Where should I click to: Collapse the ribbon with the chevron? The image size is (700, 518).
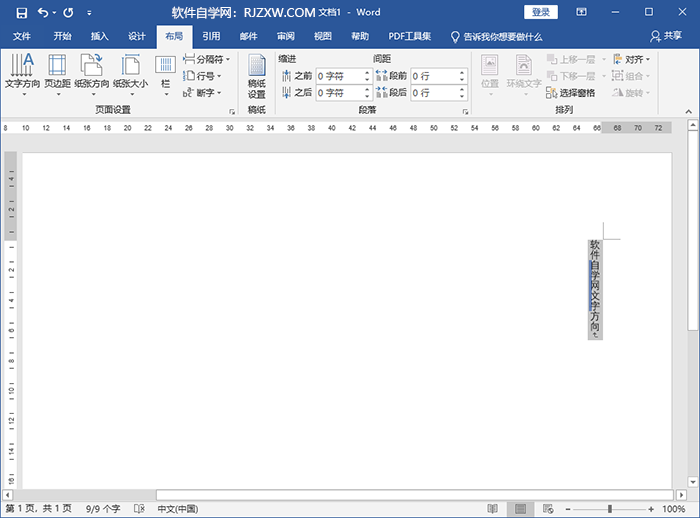(688, 112)
